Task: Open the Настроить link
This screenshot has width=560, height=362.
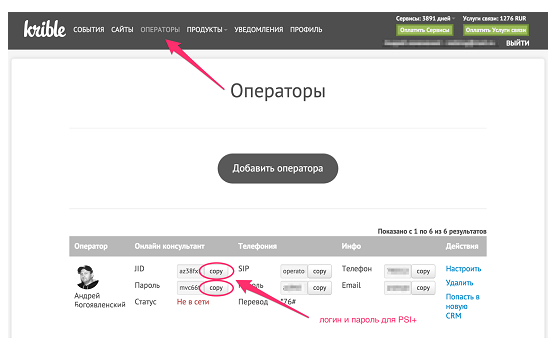Action: pyautogui.click(x=463, y=269)
